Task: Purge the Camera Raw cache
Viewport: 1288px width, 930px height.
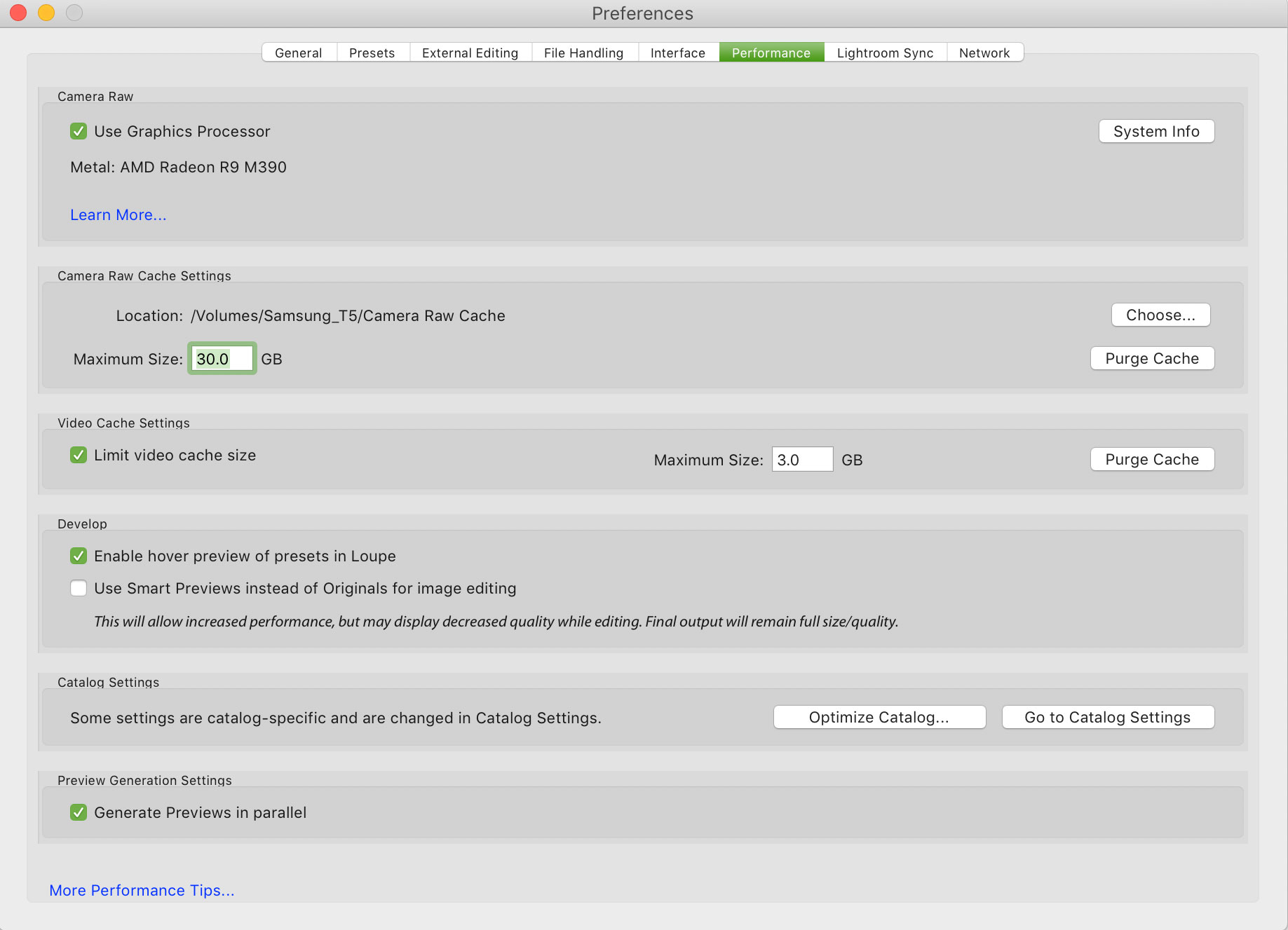Action: click(1152, 358)
